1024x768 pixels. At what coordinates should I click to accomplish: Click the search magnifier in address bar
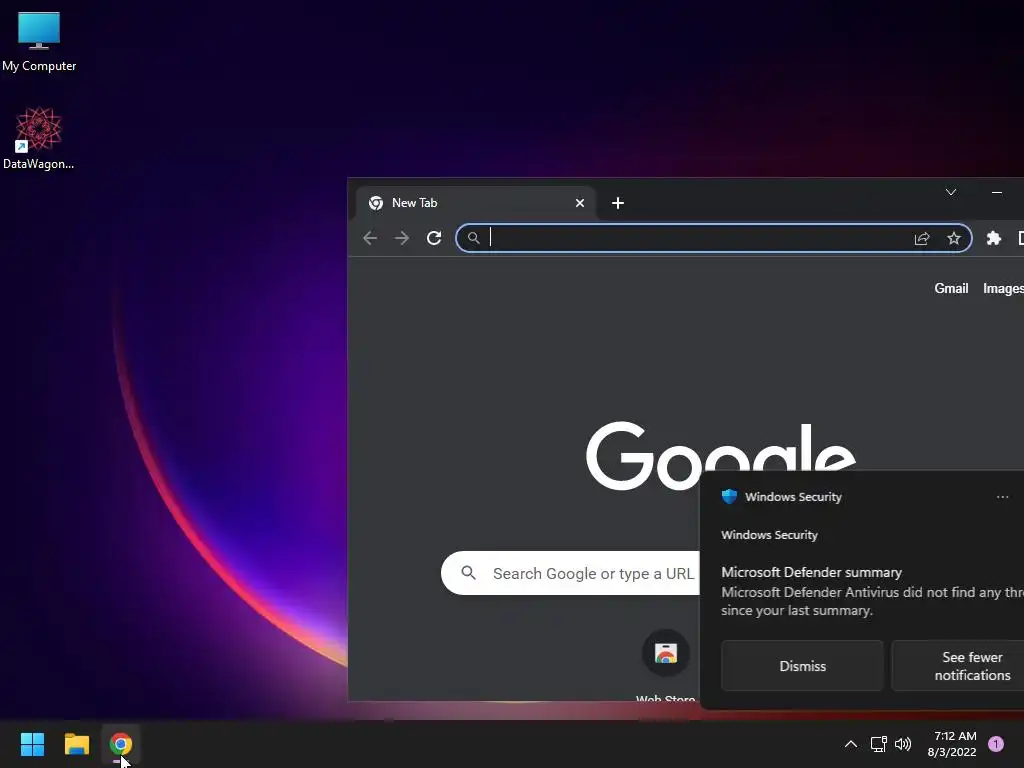point(473,238)
